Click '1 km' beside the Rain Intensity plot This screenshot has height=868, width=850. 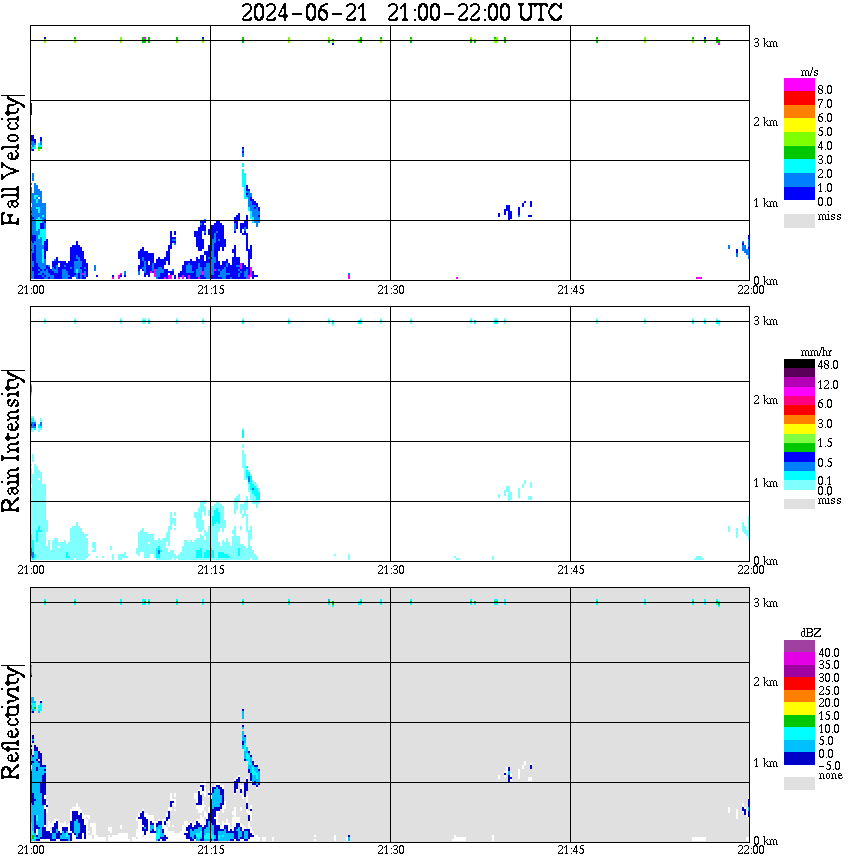(766, 483)
